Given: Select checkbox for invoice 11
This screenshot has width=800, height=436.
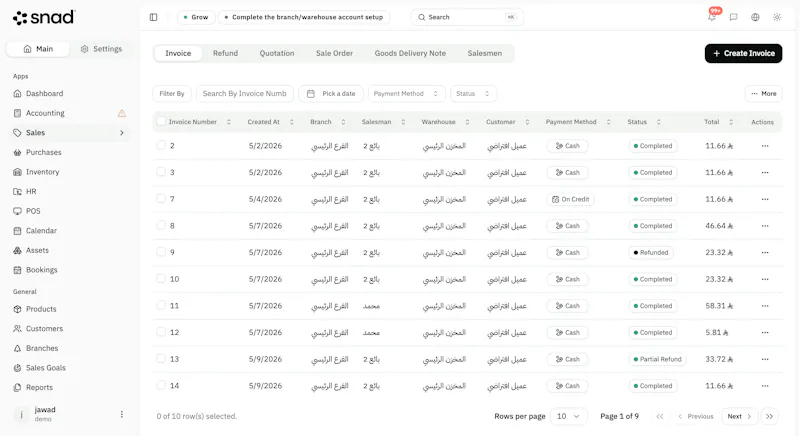Looking at the screenshot, I should coord(161,305).
